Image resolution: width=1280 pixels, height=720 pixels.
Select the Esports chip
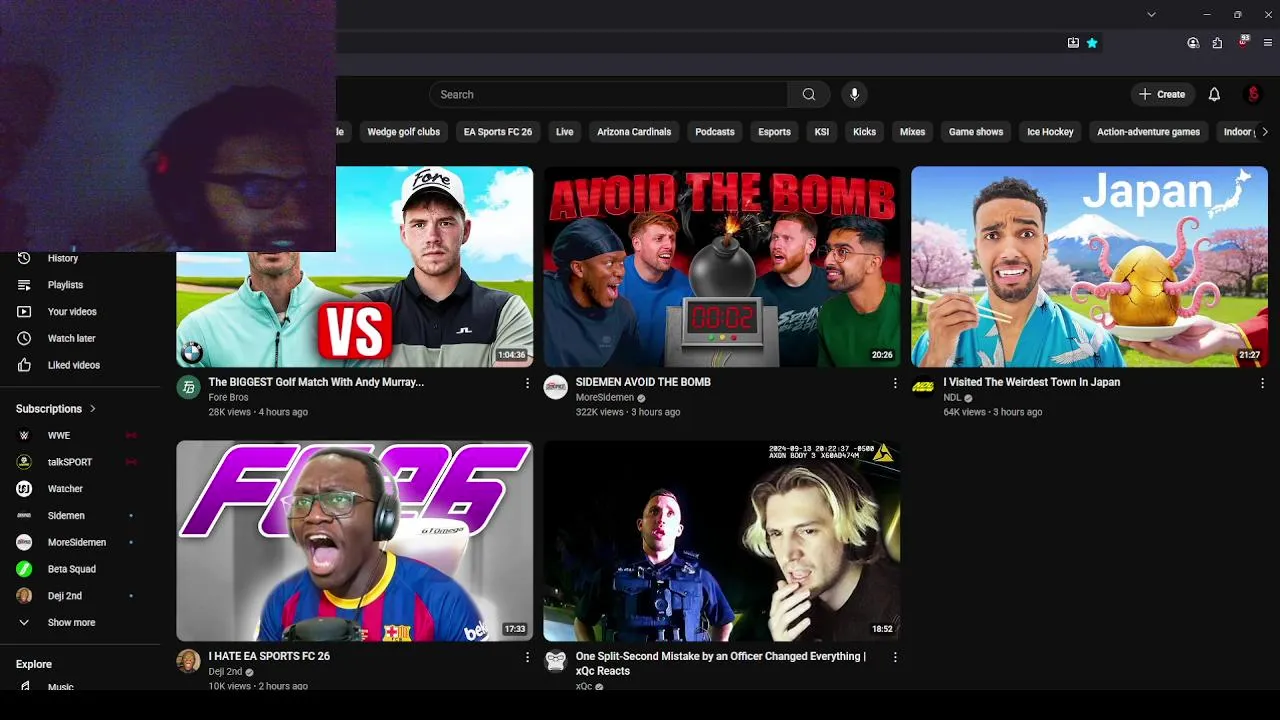[x=774, y=132]
